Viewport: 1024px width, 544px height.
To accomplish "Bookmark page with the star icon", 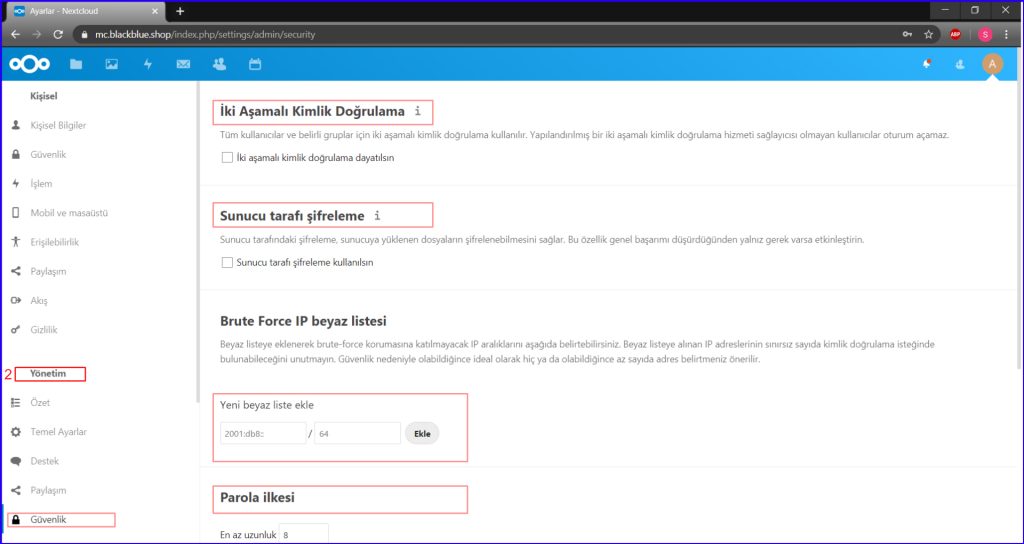I will pos(928,34).
